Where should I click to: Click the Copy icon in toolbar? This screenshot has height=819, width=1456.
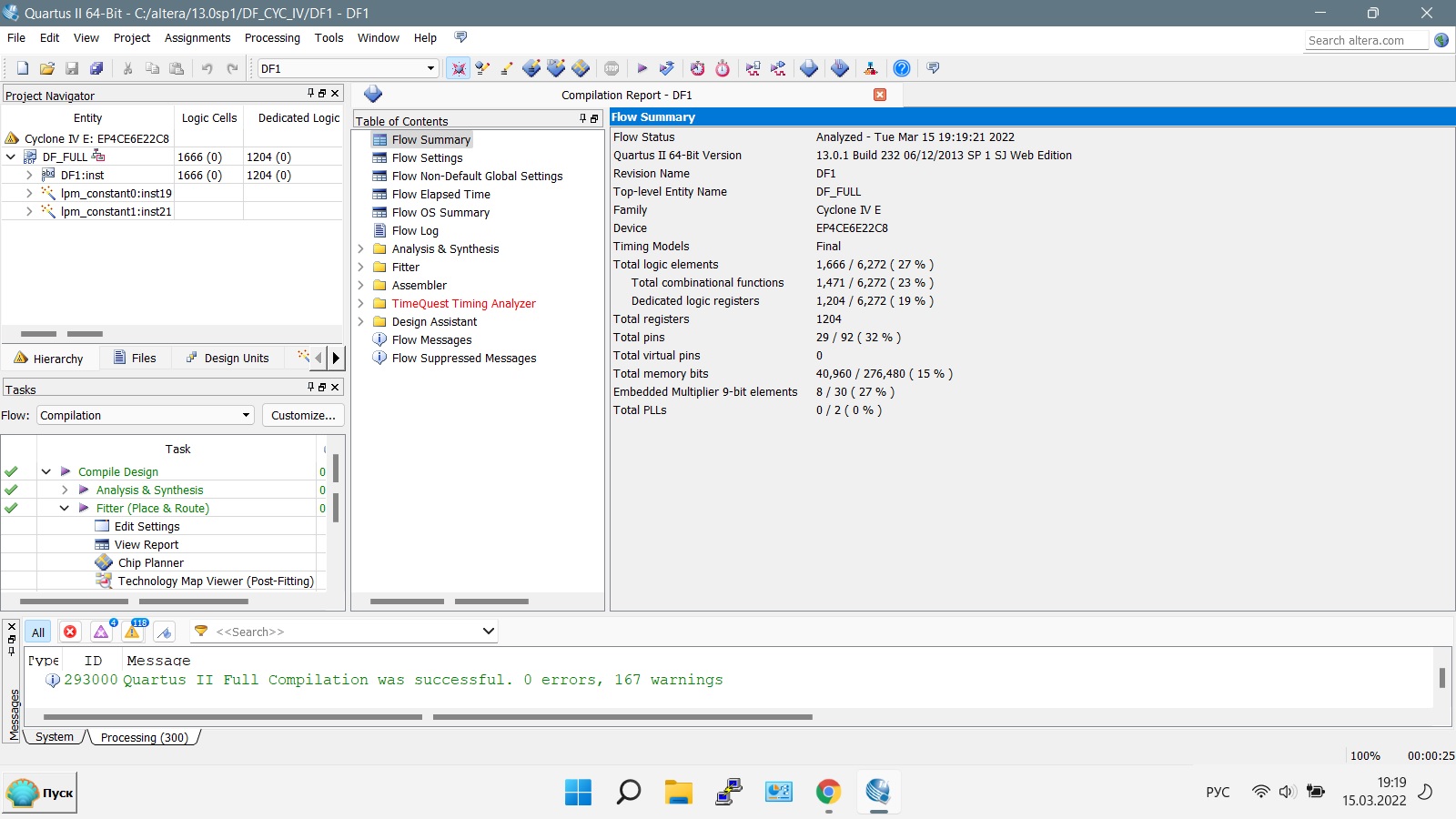pyautogui.click(x=153, y=68)
